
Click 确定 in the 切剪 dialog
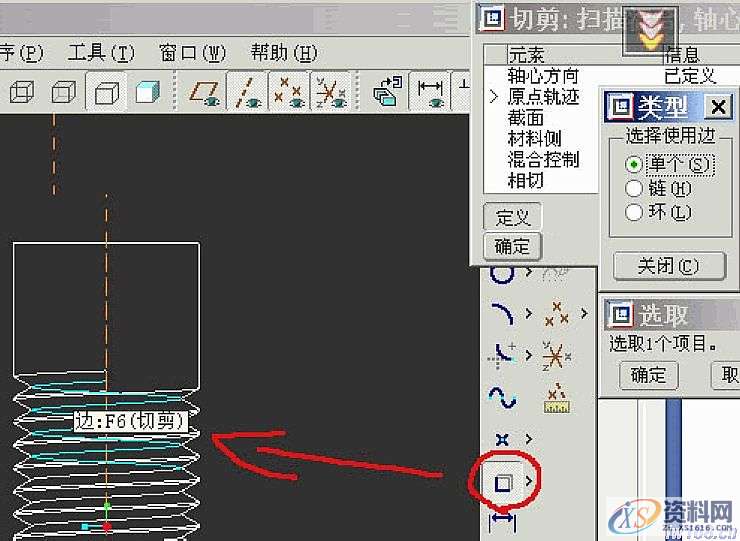coord(513,246)
